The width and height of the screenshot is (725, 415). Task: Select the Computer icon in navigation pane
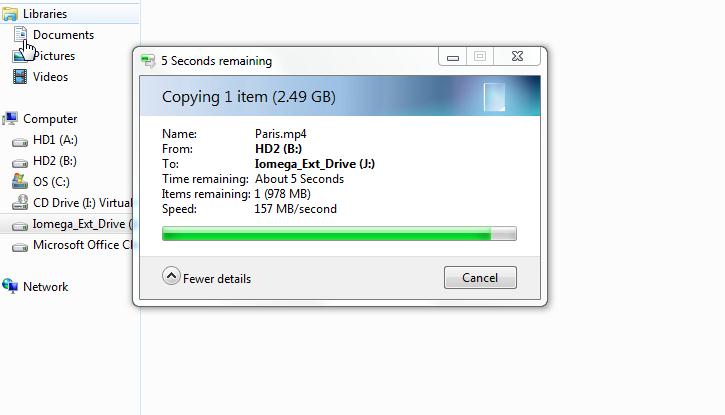point(10,119)
